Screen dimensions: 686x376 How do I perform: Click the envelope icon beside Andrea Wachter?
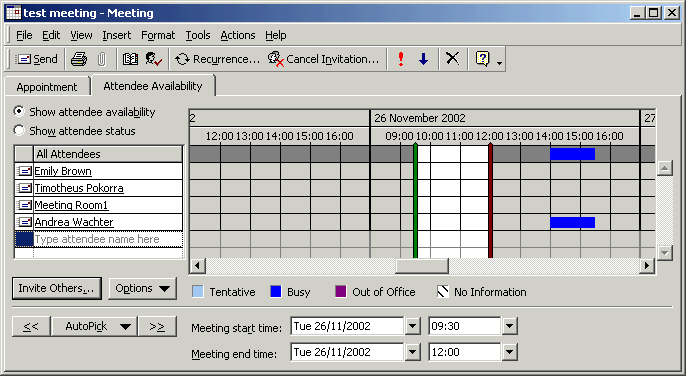(24, 222)
